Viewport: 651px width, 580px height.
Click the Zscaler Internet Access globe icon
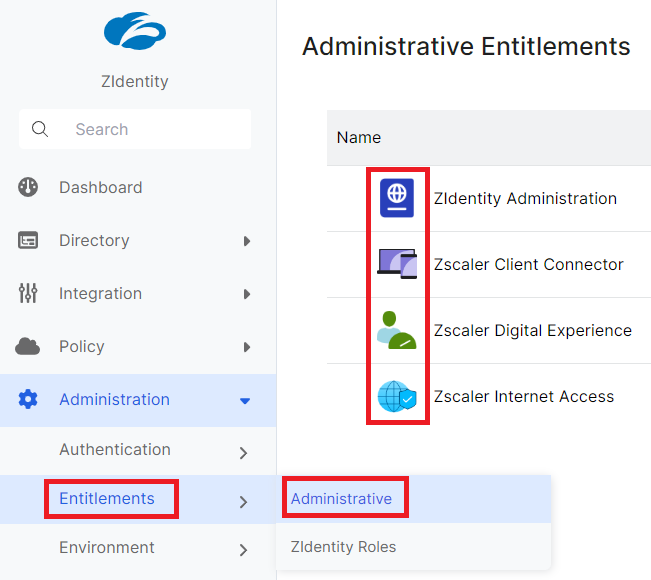pyautogui.click(x=397, y=396)
